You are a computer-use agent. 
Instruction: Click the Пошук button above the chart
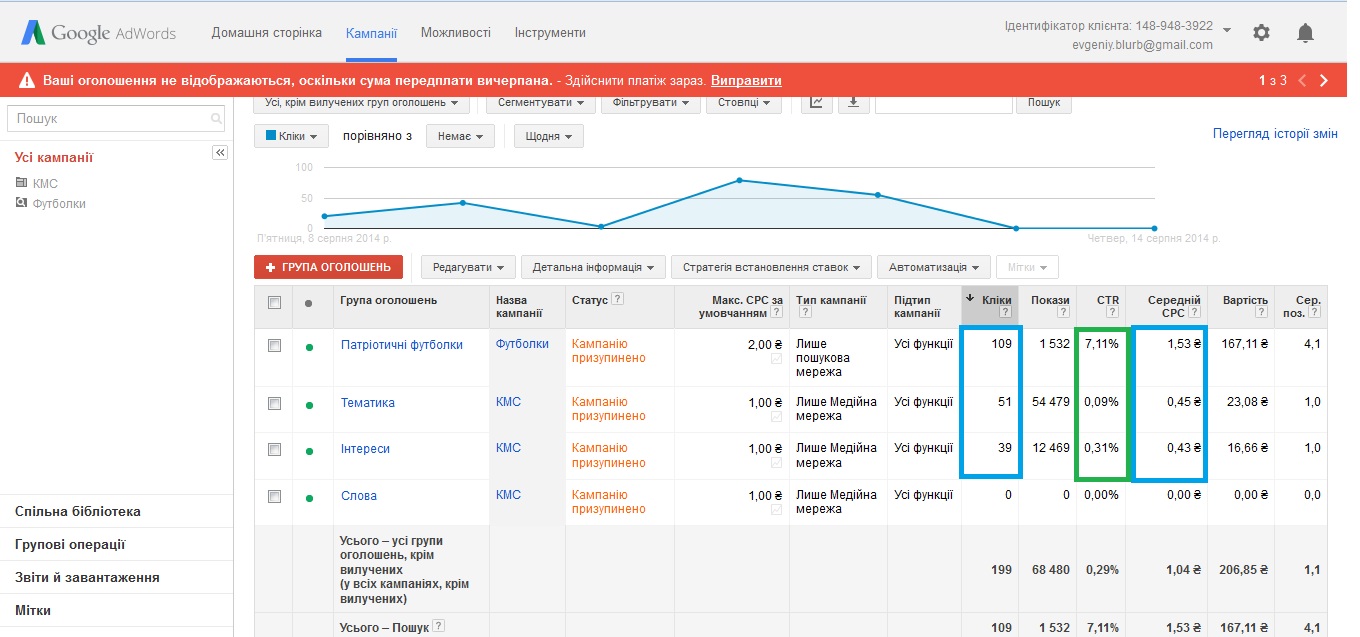click(1044, 102)
